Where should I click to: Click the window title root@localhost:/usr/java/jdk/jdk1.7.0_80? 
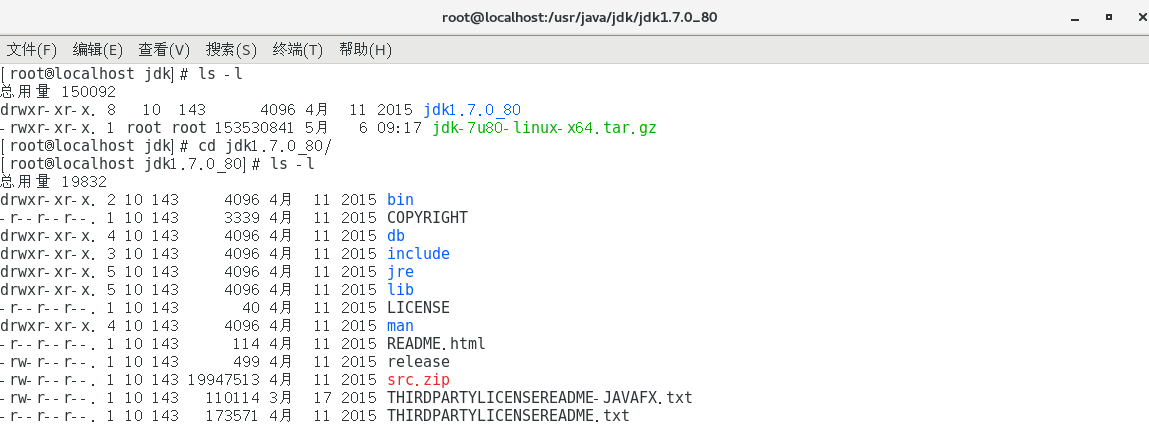[580, 17]
